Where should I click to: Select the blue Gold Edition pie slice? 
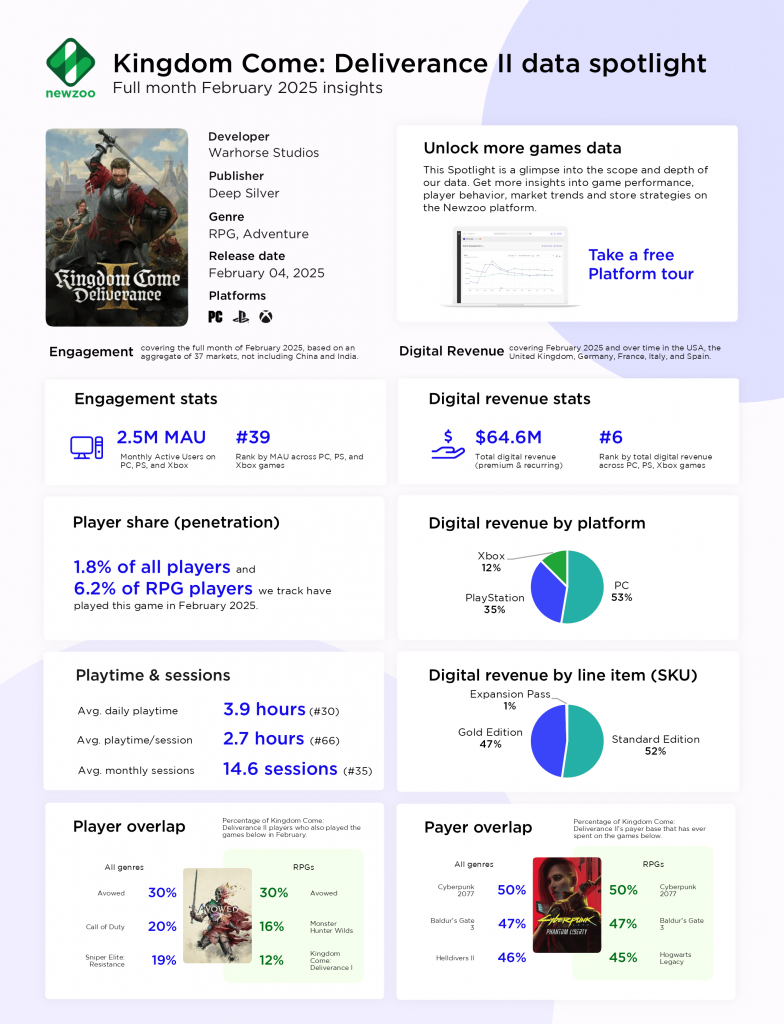pos(547,741)
